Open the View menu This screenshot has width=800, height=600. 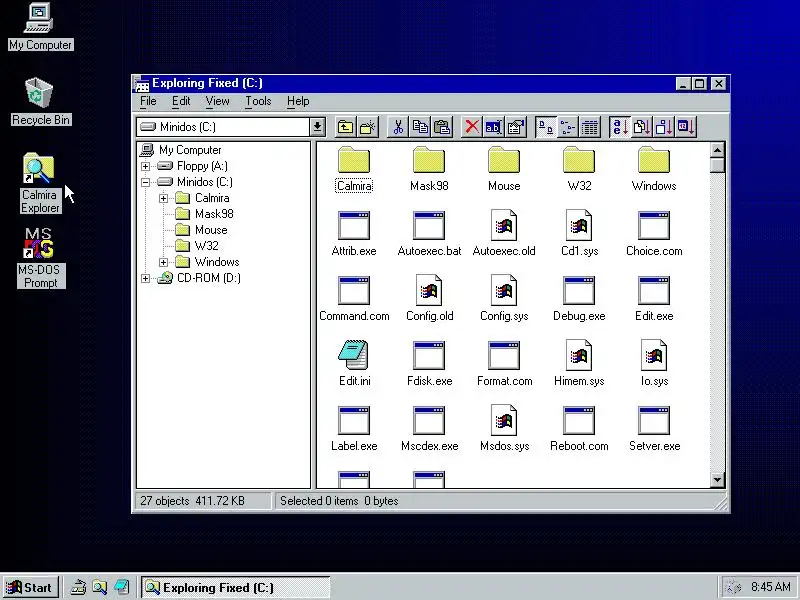click(x=217, y=101)
